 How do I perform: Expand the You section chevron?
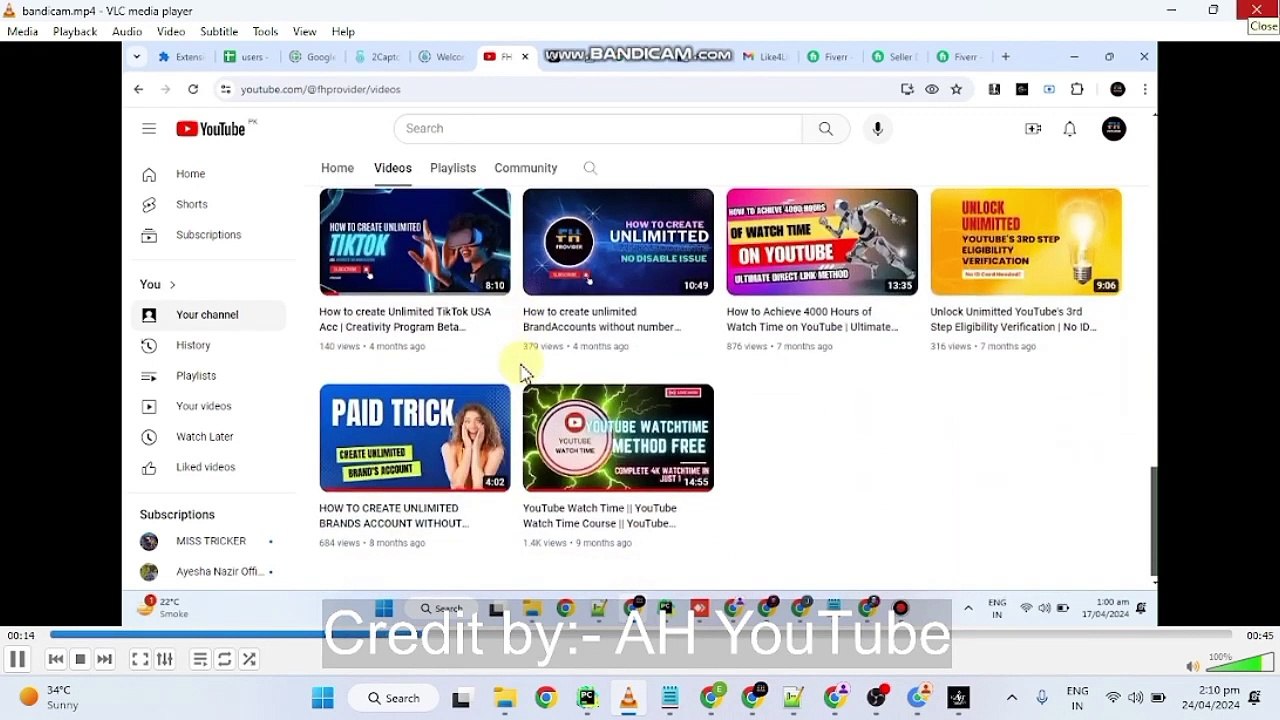point(172,285)
